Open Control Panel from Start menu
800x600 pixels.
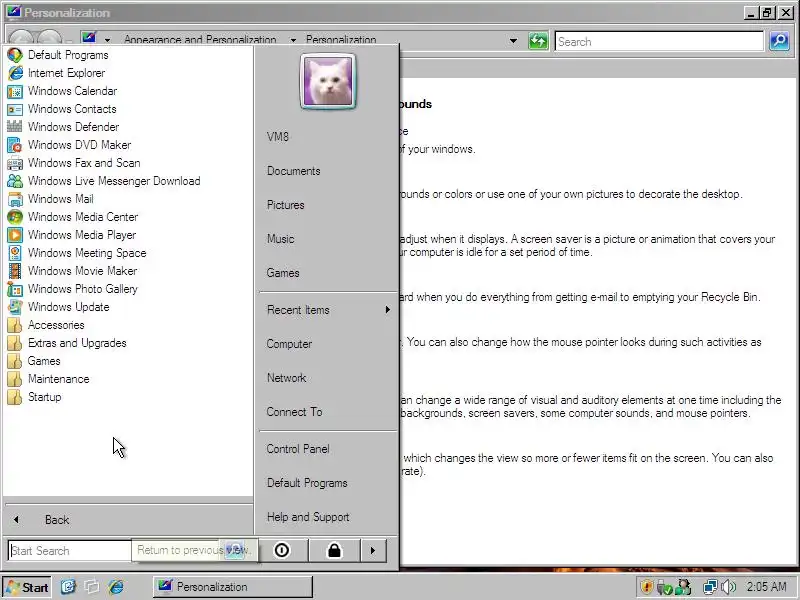(297, 449)
